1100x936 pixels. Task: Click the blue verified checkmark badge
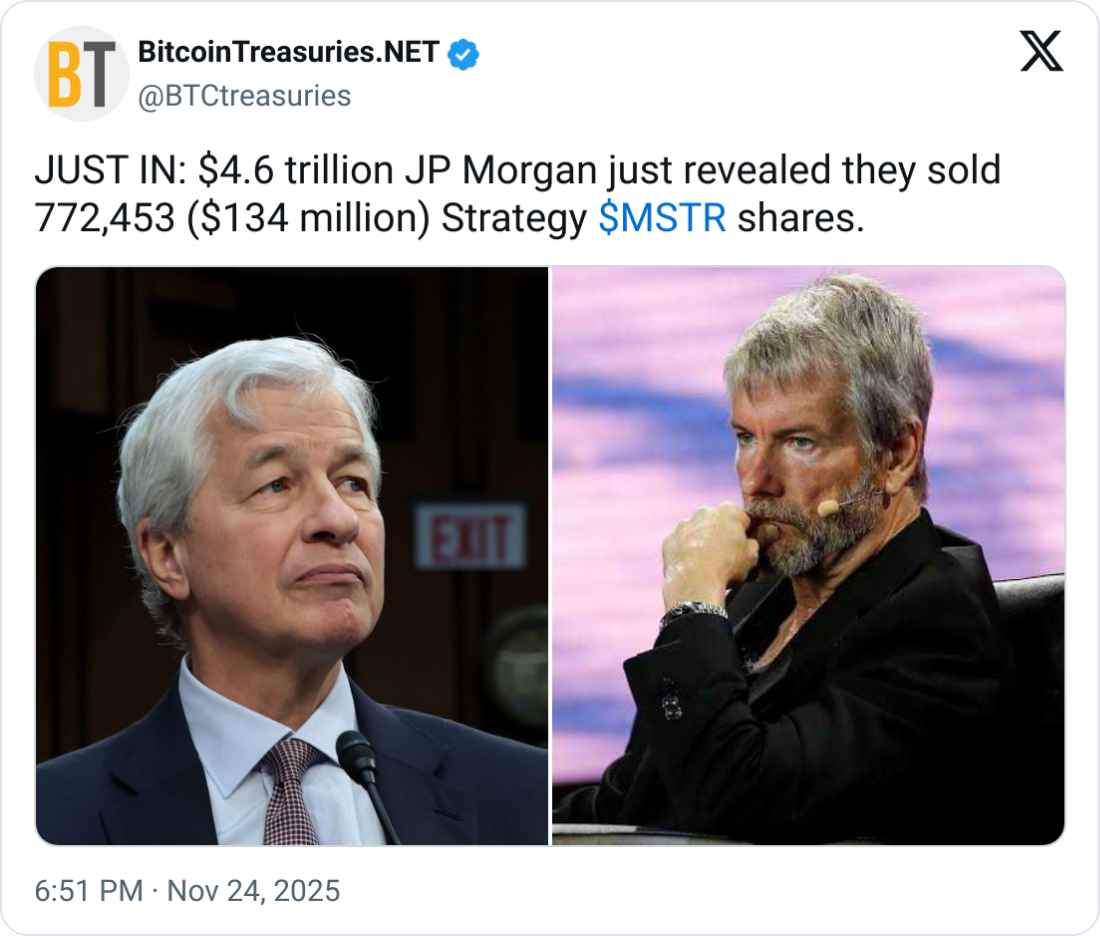click(463, 54)
